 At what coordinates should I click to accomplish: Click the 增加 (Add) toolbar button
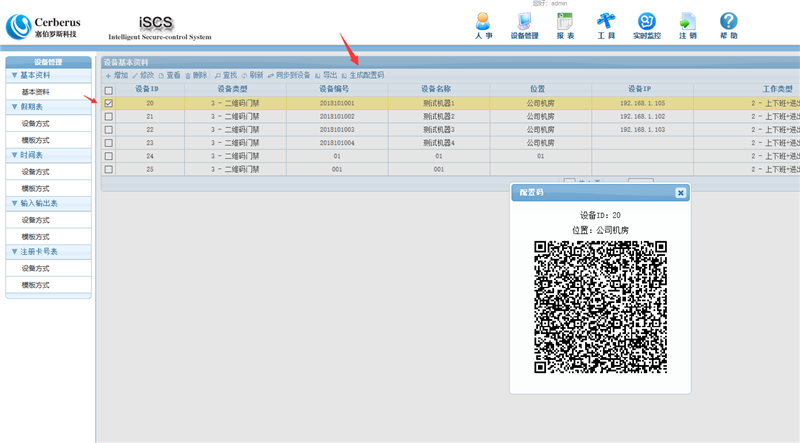116,76
